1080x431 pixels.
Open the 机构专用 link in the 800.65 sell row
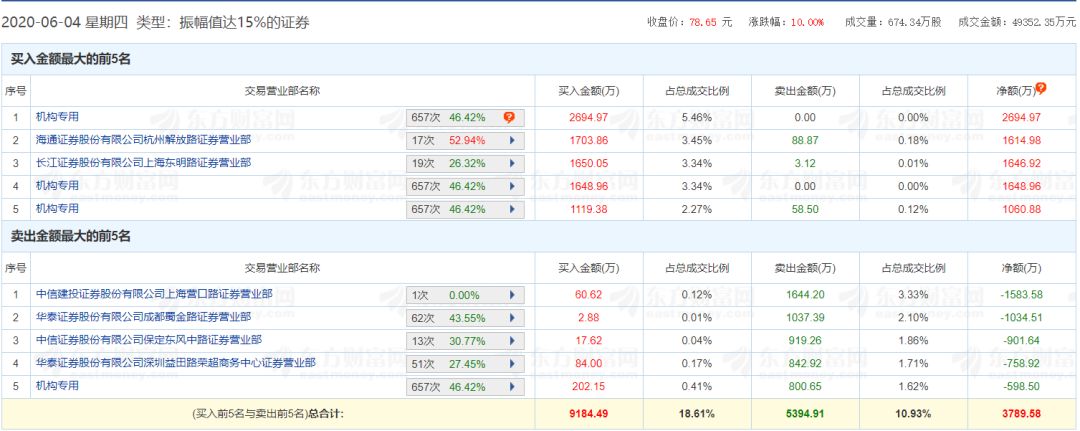tap(57, 386)
